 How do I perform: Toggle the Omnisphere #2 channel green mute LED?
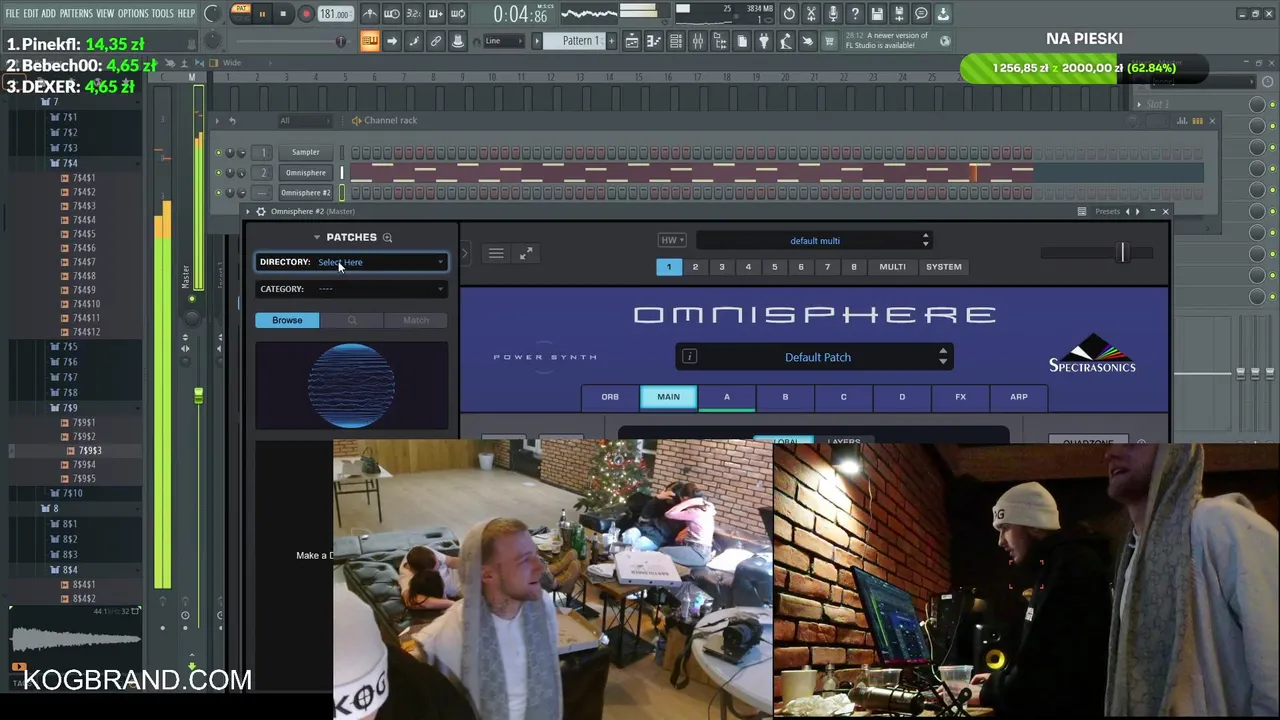tap(219, 193)
